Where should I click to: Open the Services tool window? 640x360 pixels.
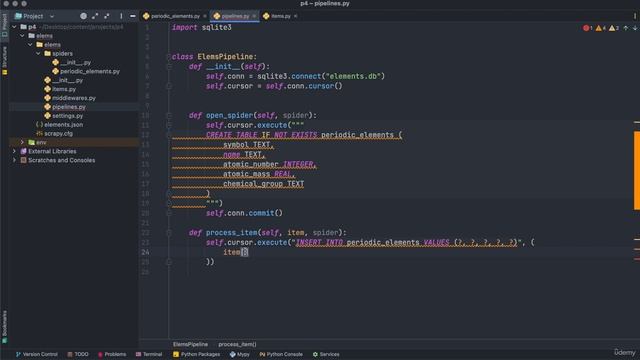pos(326,354)
